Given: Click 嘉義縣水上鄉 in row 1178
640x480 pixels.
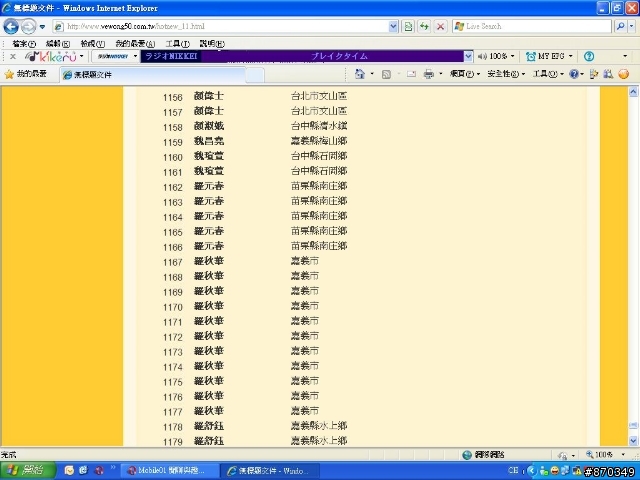Looking at the screenshot, I should pos(319,426).
